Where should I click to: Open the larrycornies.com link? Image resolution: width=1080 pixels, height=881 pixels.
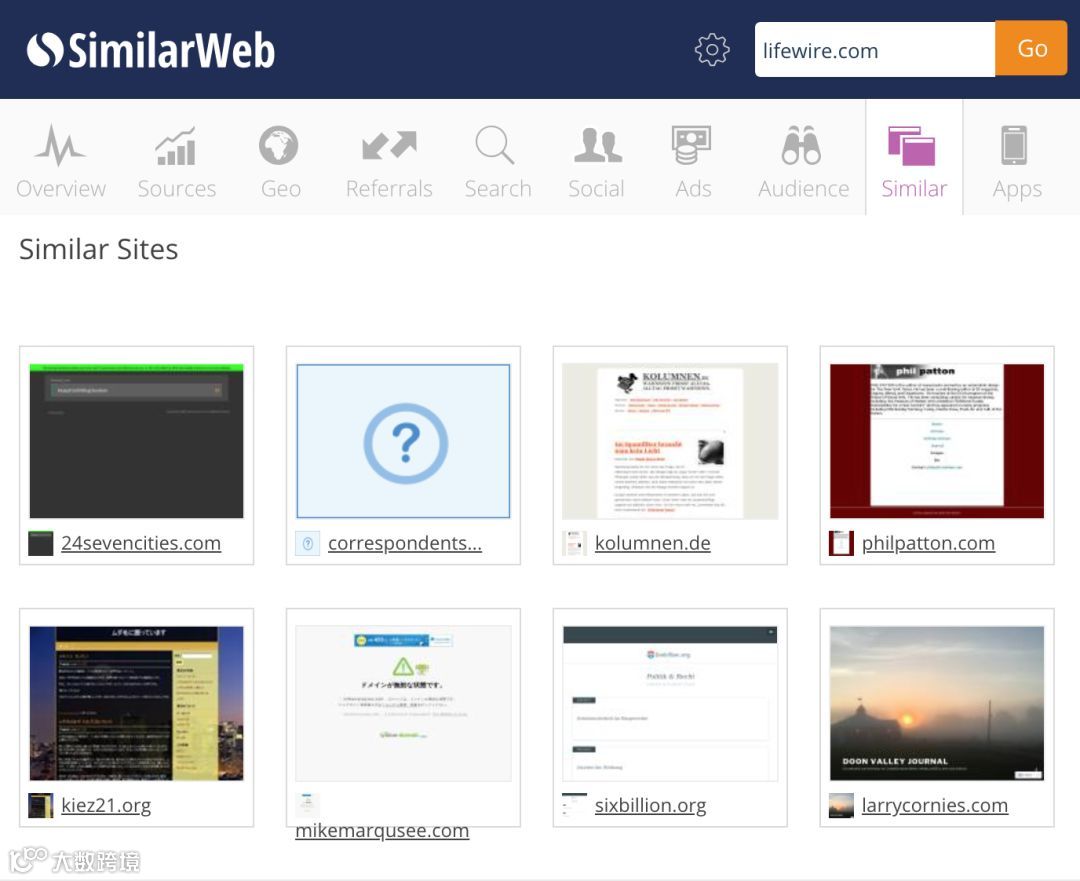935,805
